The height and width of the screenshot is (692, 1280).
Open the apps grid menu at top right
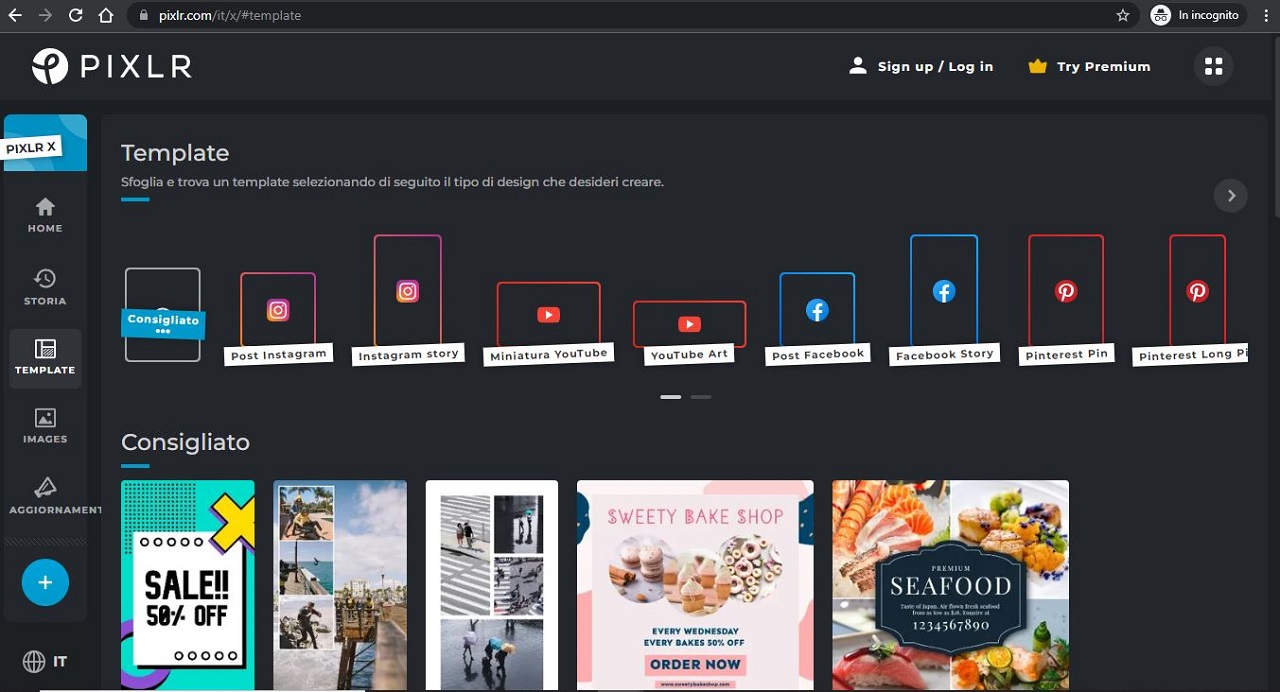pos(1213,66)
